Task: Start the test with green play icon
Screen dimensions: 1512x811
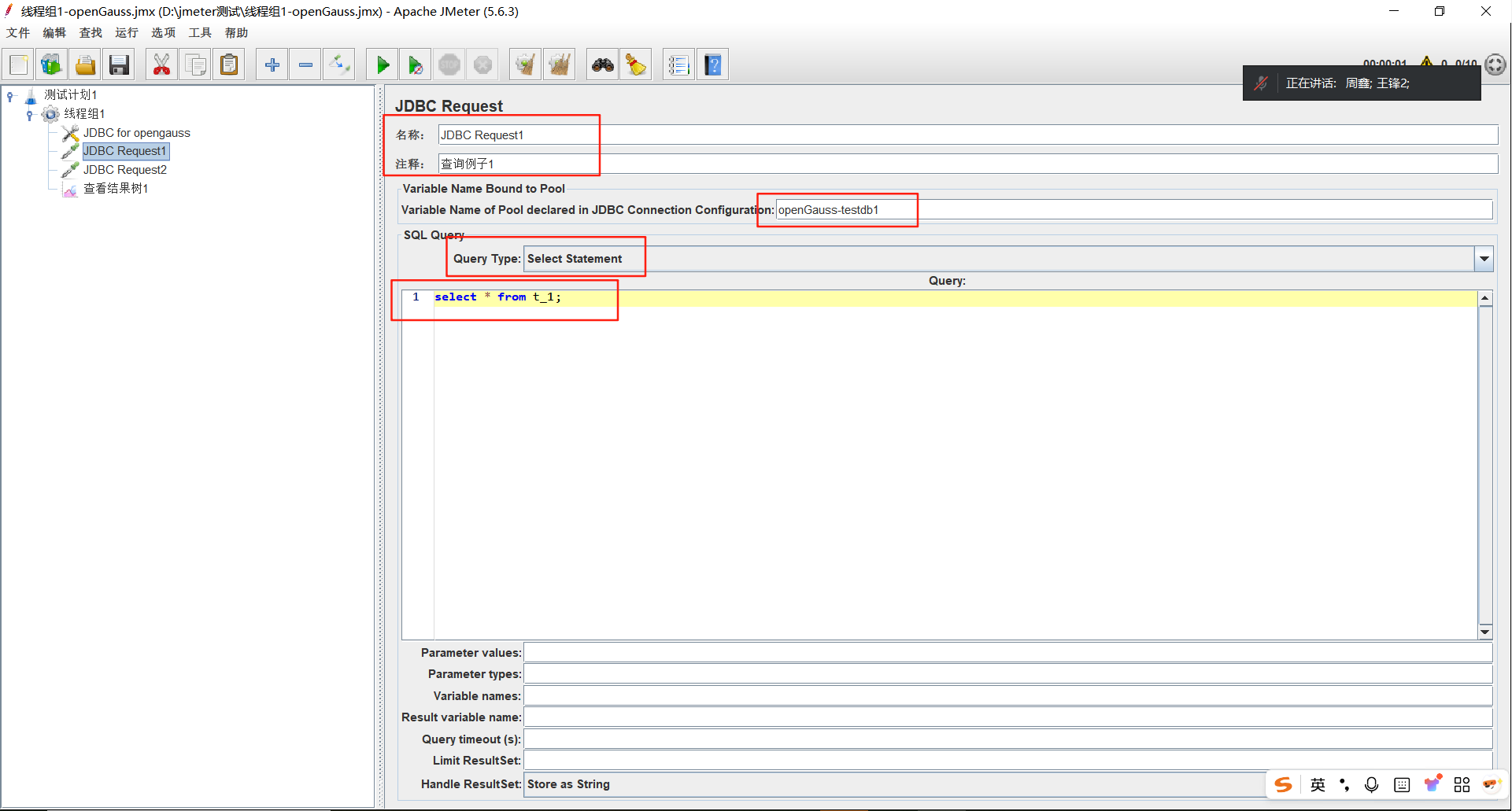Action: tap(383, 65)
